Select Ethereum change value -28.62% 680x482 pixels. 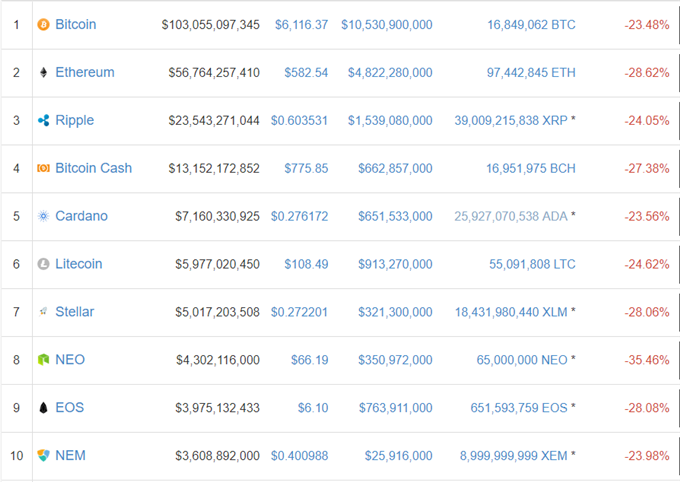[x=647, y=72]
